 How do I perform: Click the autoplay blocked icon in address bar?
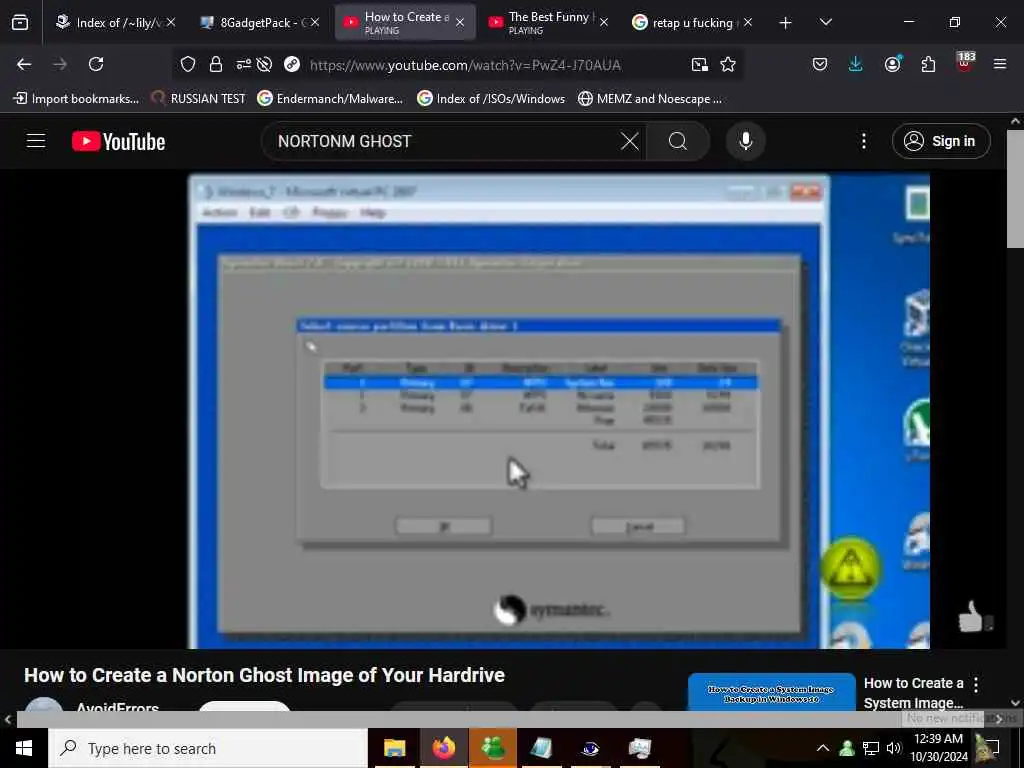pyautogui.click(x=264, y=64)
